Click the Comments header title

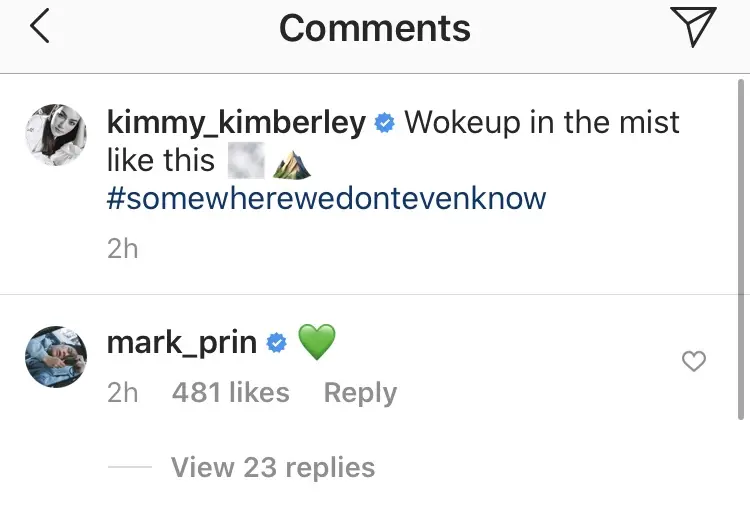tap(374, 28)
